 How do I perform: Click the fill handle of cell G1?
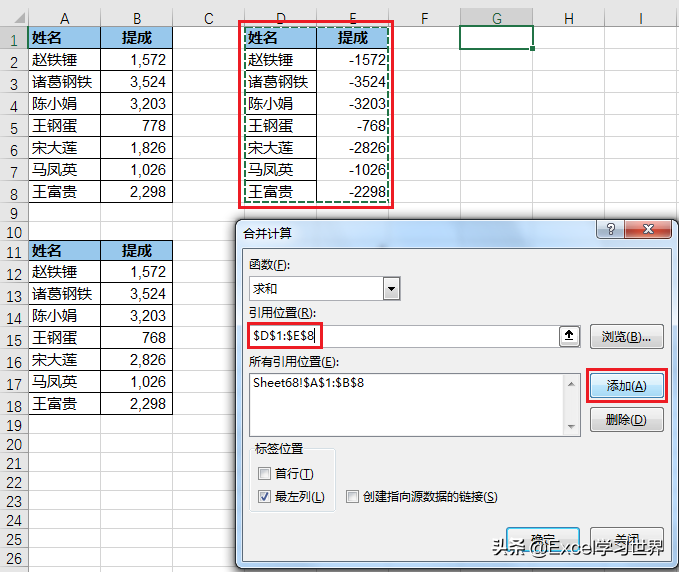click(532, 48)
